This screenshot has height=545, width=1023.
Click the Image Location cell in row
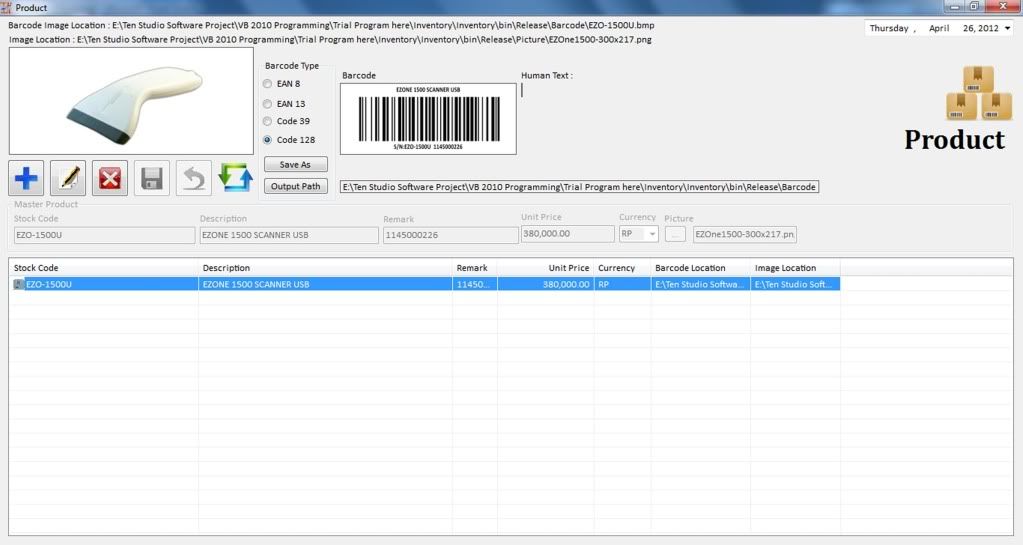pyautogui.click(x=795, y=285)
